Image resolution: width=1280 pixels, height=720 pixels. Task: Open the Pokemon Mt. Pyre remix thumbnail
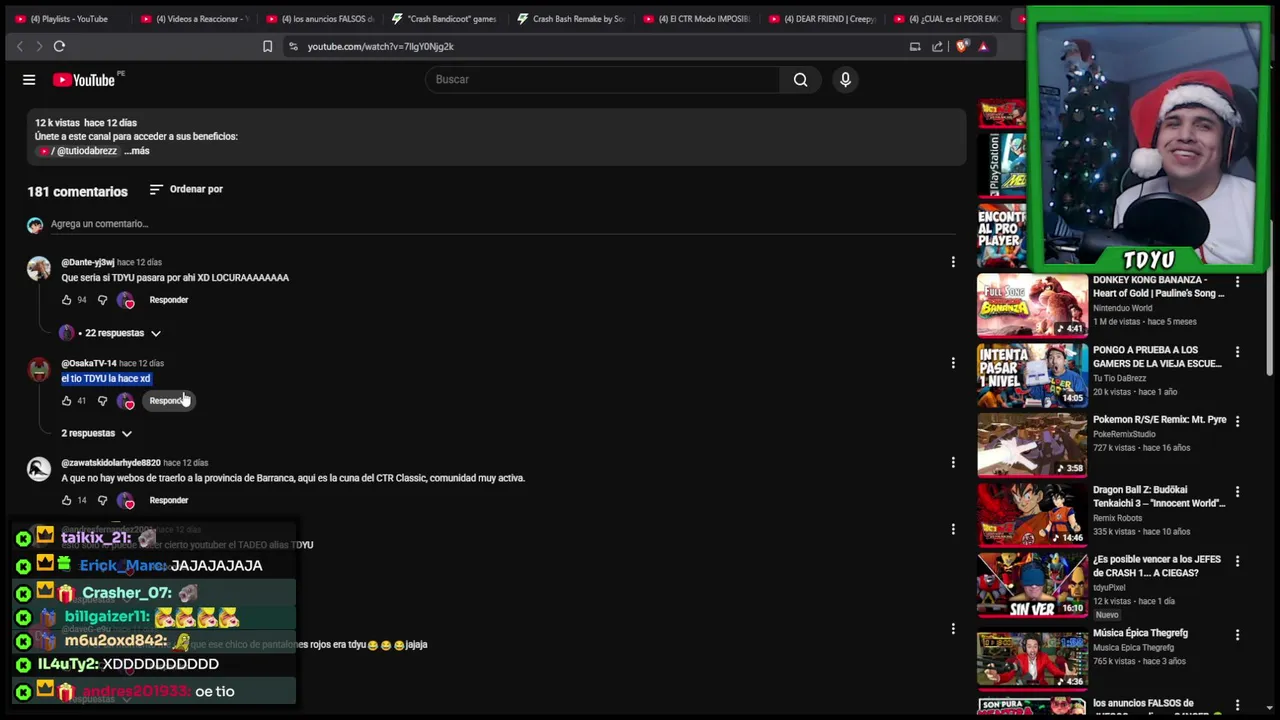coord(1032,445)
